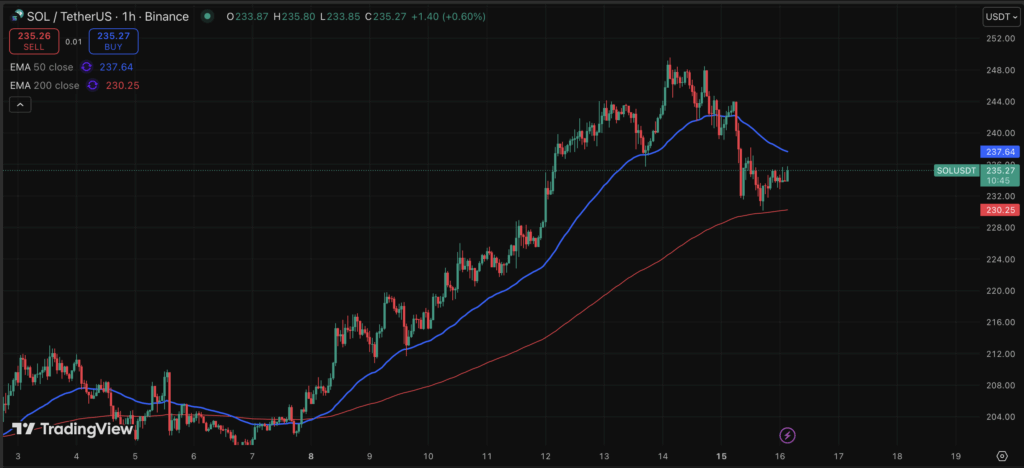Click the green 235.27 countdown price label

click(x=1000, y=176)
